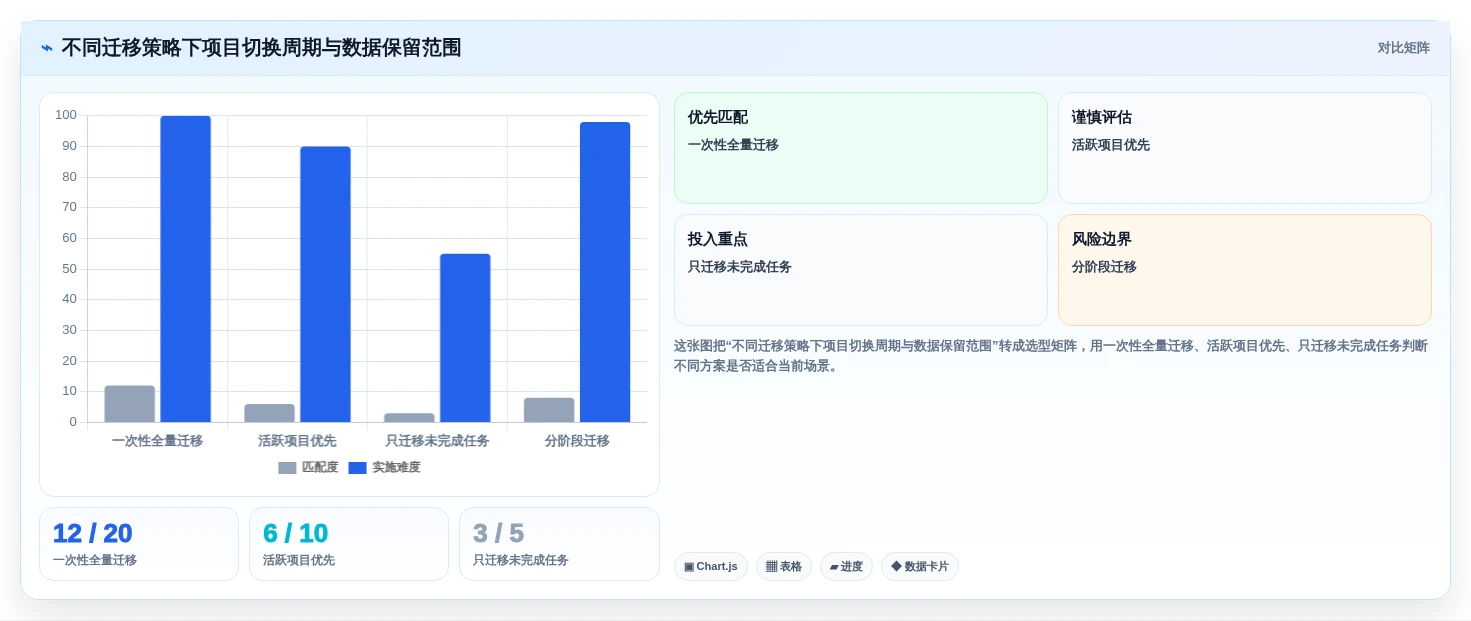Click the blue 实施难度 bar for 活跃项目优先

coord(325,284)
